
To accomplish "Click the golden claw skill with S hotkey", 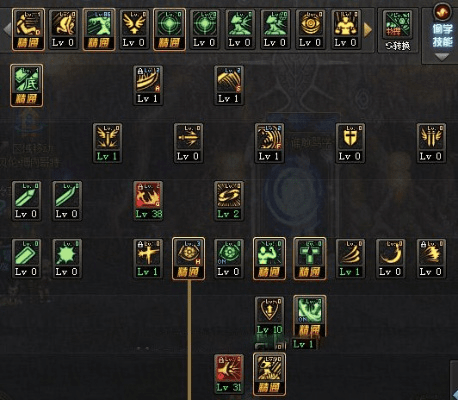I will tap(229, 85).
